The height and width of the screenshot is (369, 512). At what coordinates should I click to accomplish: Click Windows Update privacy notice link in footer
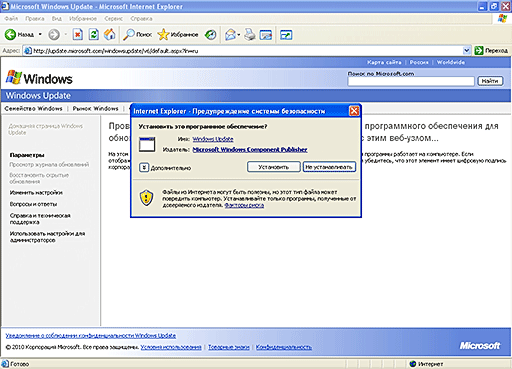pos(91,336)
